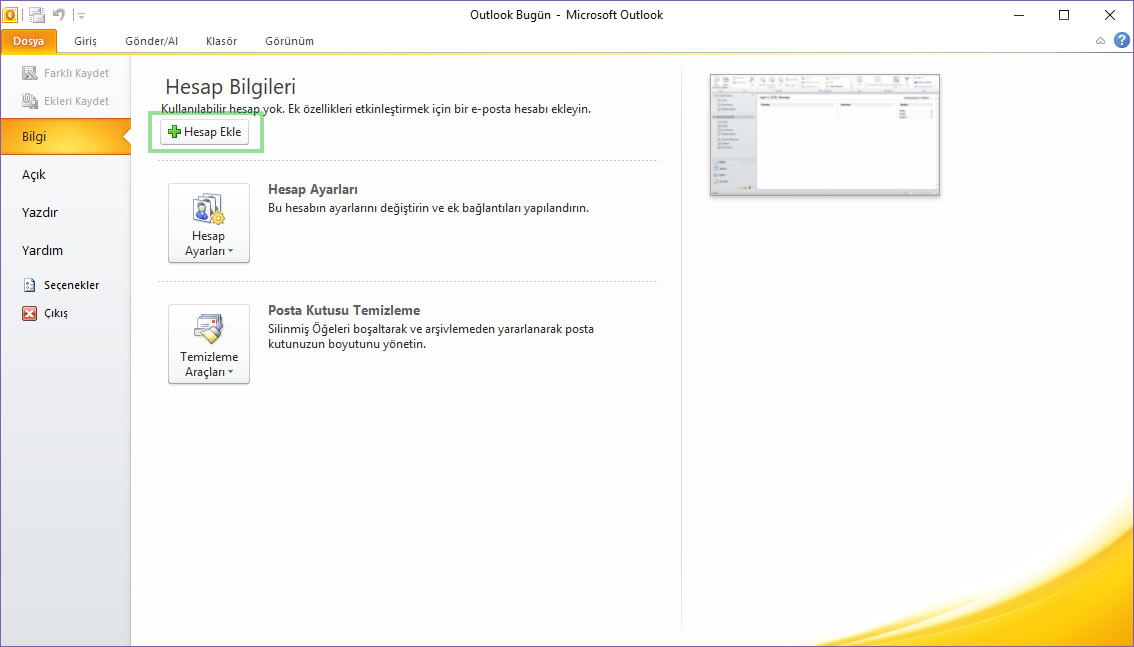Screen dimensions: 1134x647
Task: Click the Hesap Bilgileri heading text
Action: click(231, 87)
